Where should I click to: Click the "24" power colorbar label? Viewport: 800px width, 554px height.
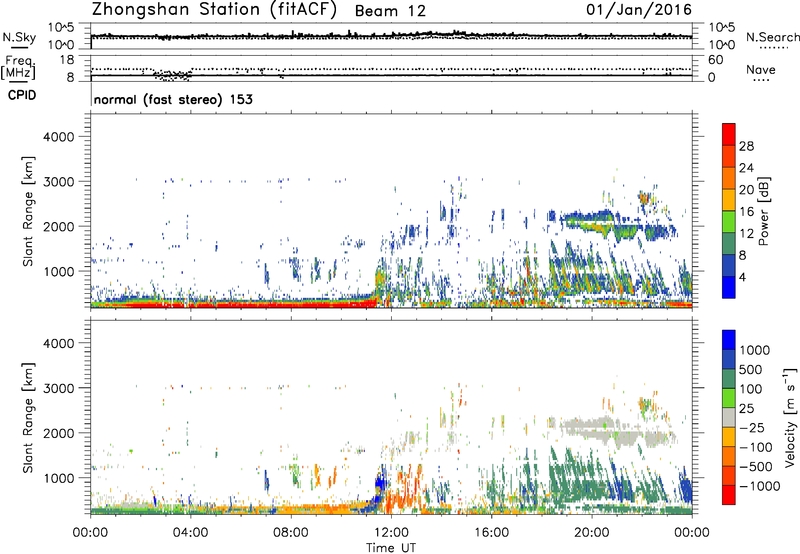tap(746, 168)
